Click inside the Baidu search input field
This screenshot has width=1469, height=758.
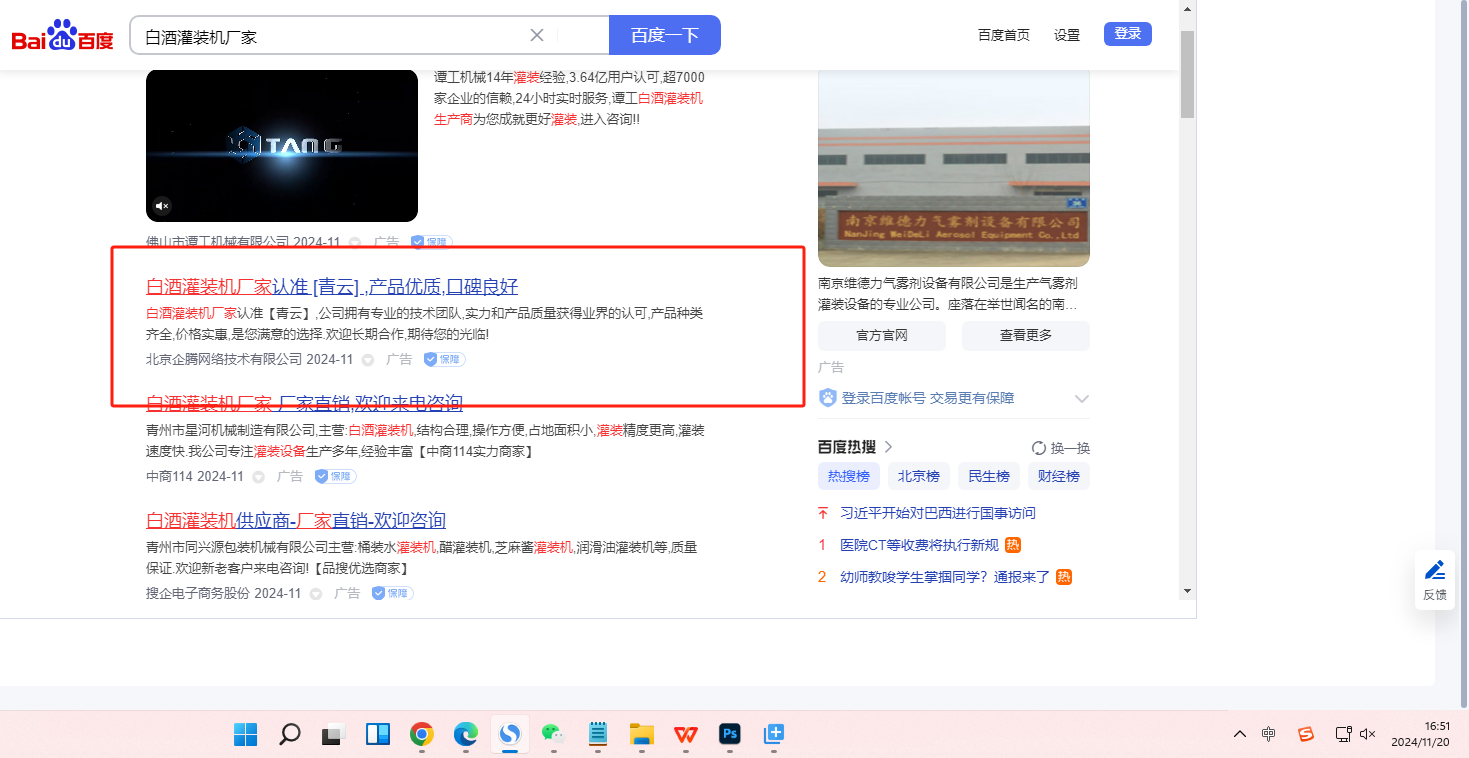point(330,36)
